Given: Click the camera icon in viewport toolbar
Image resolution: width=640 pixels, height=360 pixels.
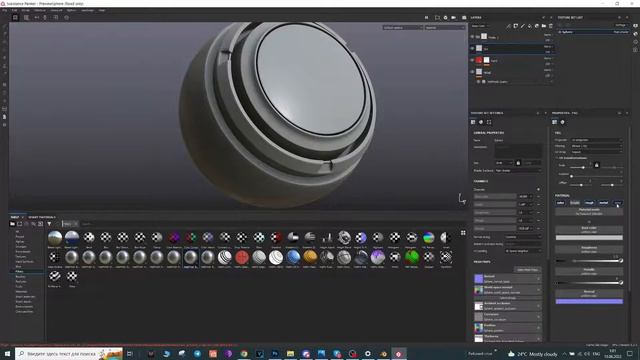Looking at the screenshot, I should point(453,18).
